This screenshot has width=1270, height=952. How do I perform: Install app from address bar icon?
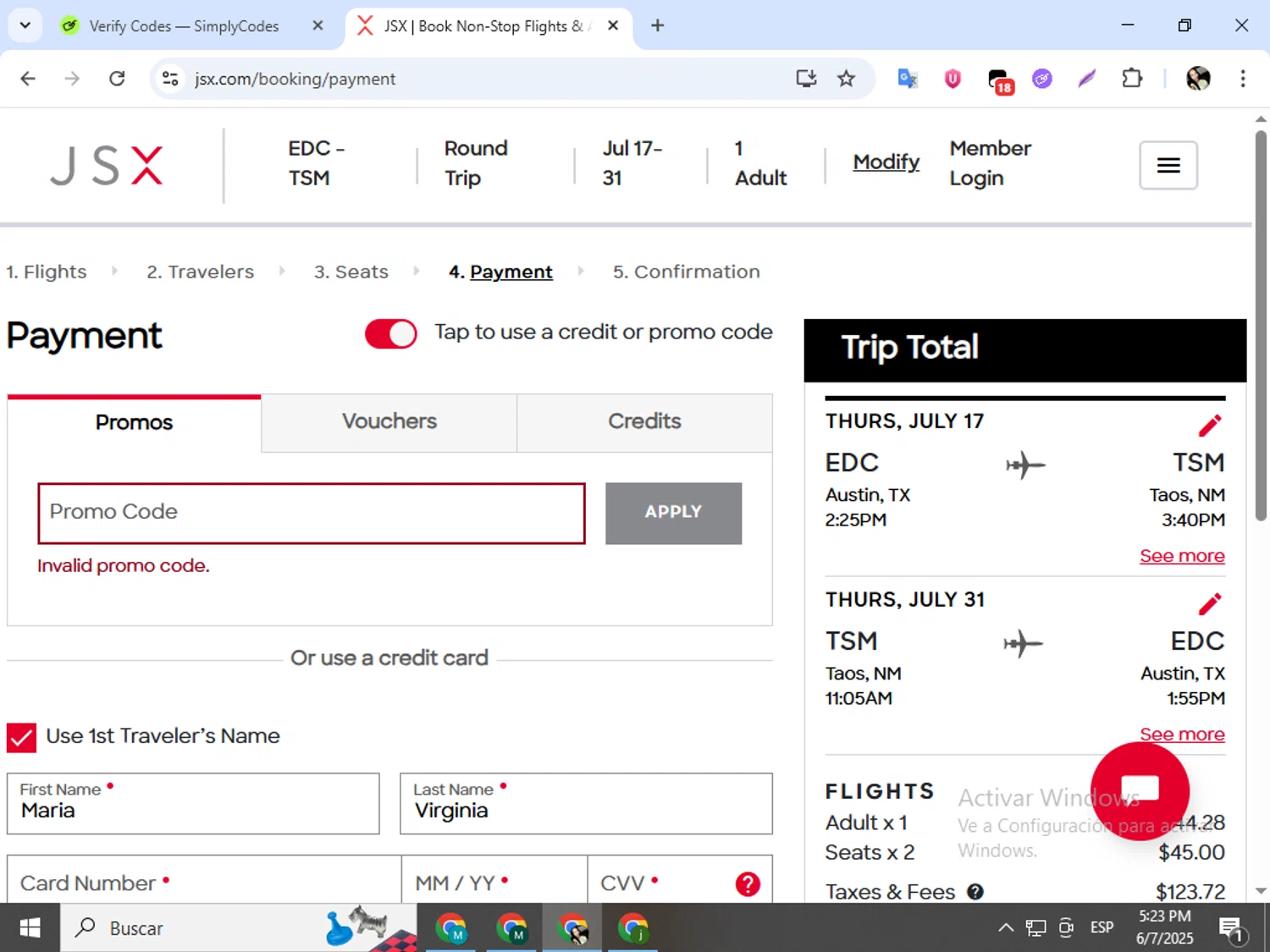806,79
